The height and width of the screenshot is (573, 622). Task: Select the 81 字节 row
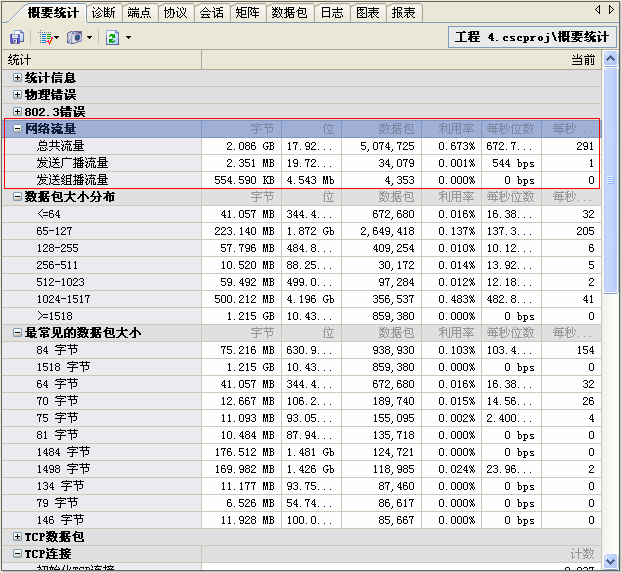(301, 435)
